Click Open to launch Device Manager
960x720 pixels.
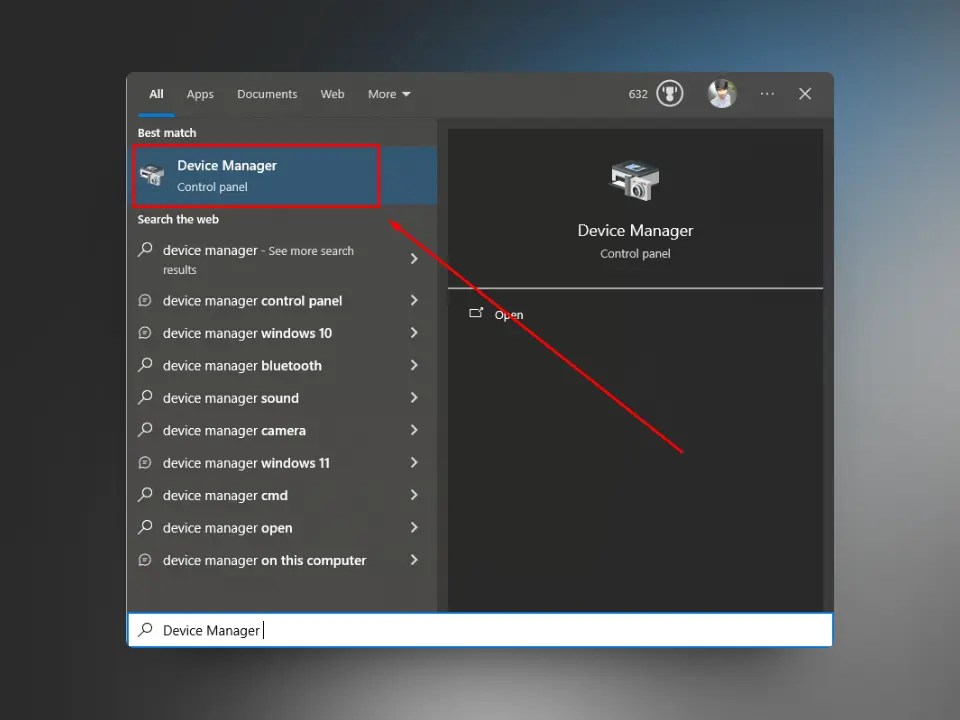click(508, 314)
